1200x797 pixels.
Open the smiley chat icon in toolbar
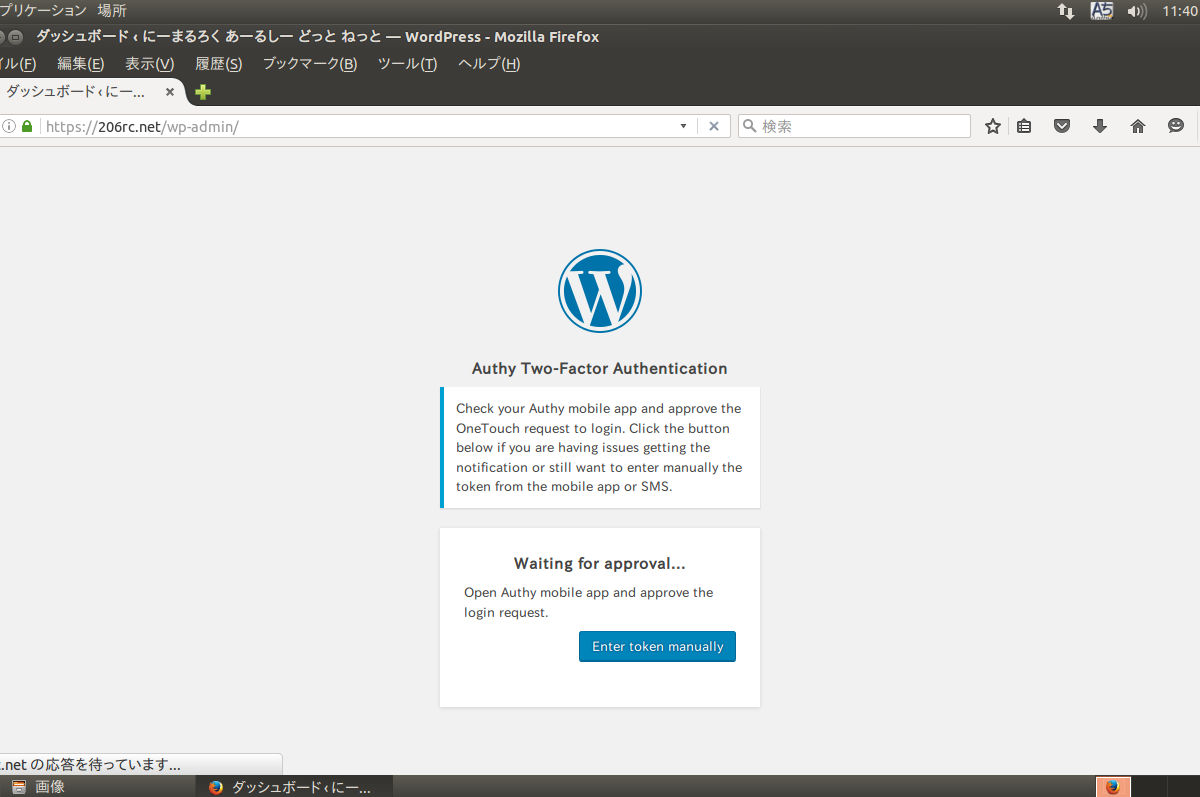(x=1175, y=126)
